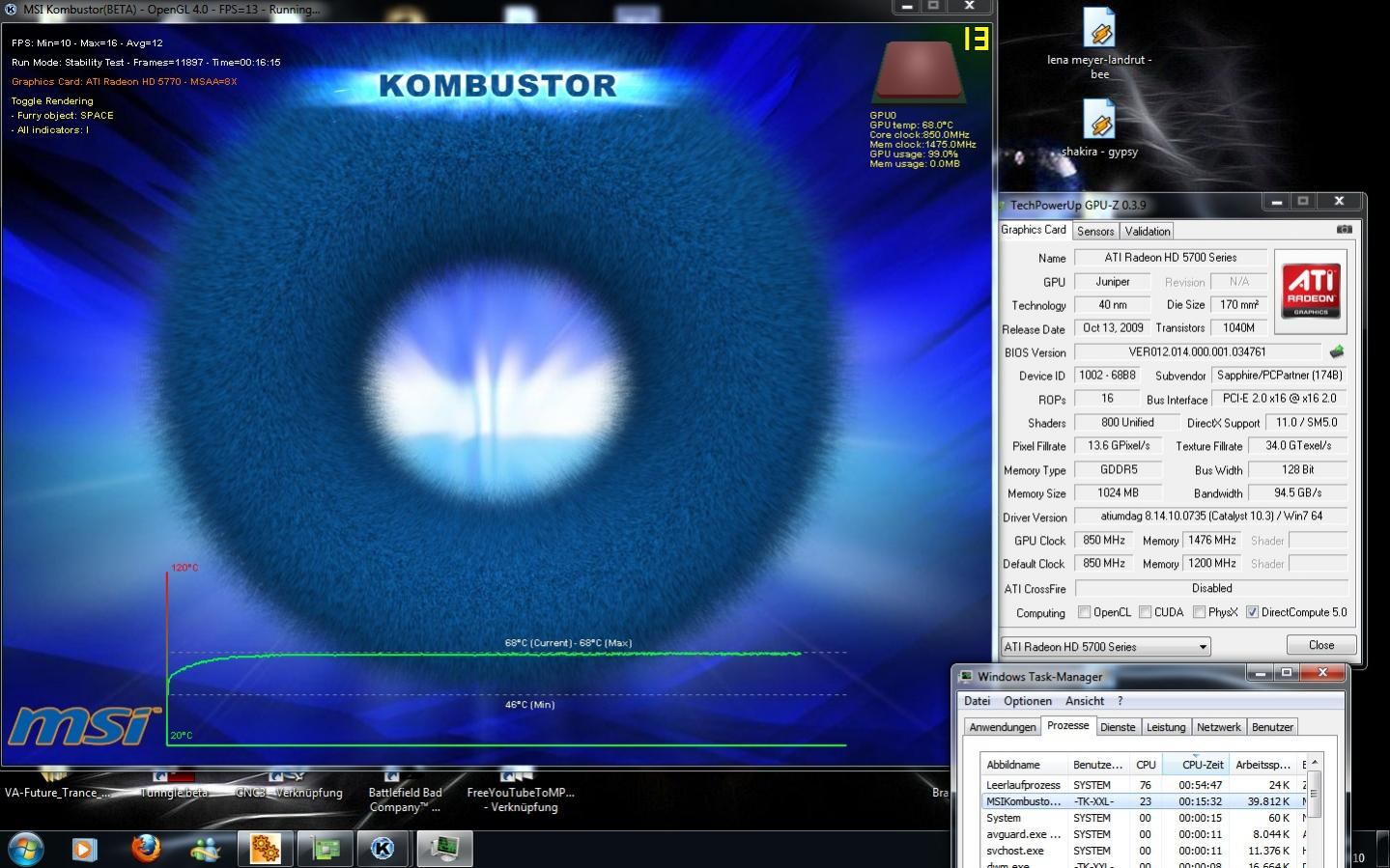The width and height of the screenshot is (1390, 868).
Task: Click the GPU-Z Name field value
Action: pyautogui.click(x=1170, y=258)
